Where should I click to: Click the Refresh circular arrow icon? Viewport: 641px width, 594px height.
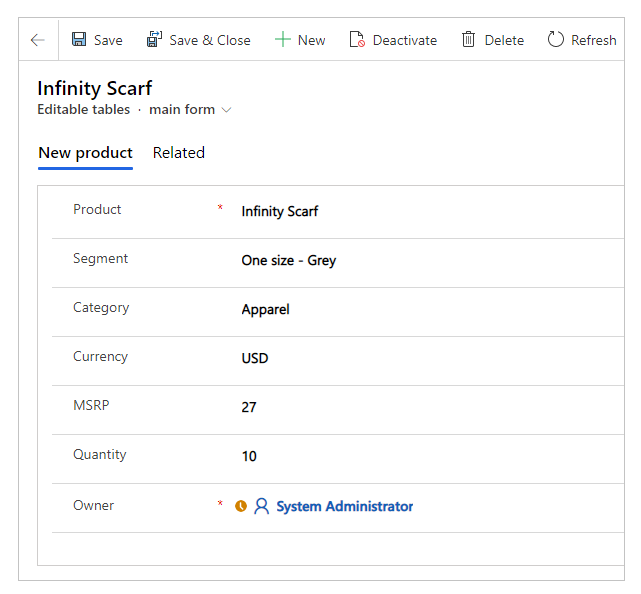[x=555, y=40]
